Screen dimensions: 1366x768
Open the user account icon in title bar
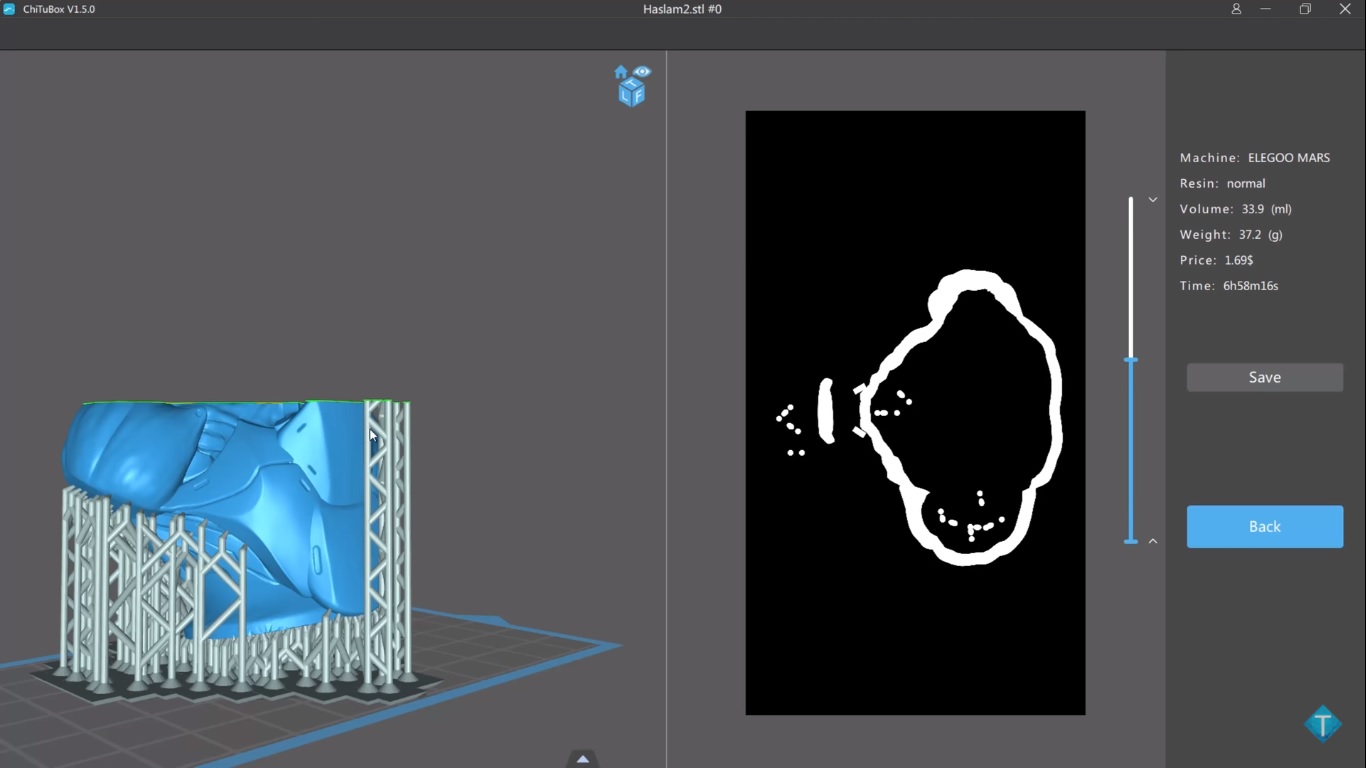coord(1236,9)
